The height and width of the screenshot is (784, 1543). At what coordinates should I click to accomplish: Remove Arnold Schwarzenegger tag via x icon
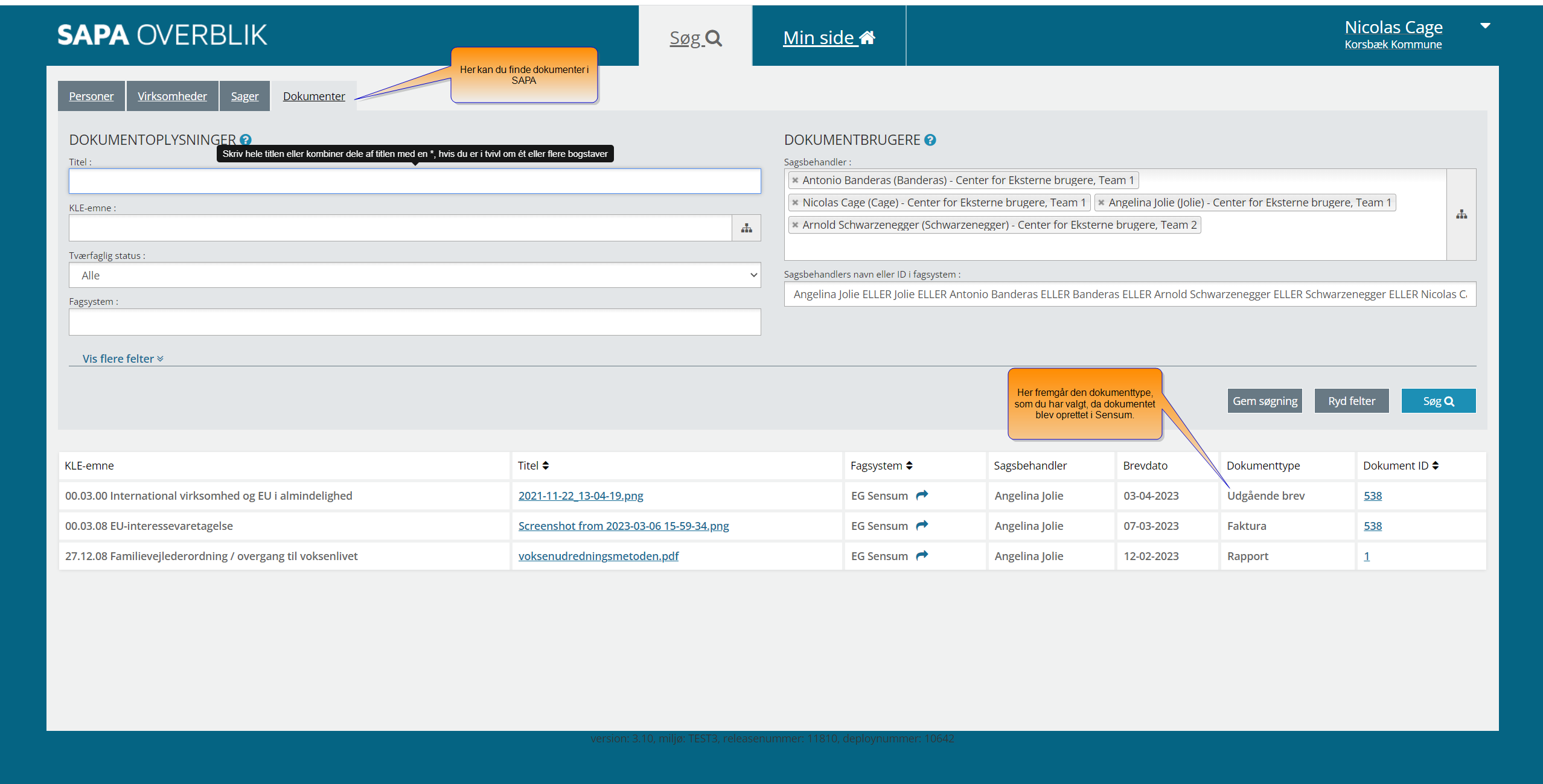click(795, 225)
